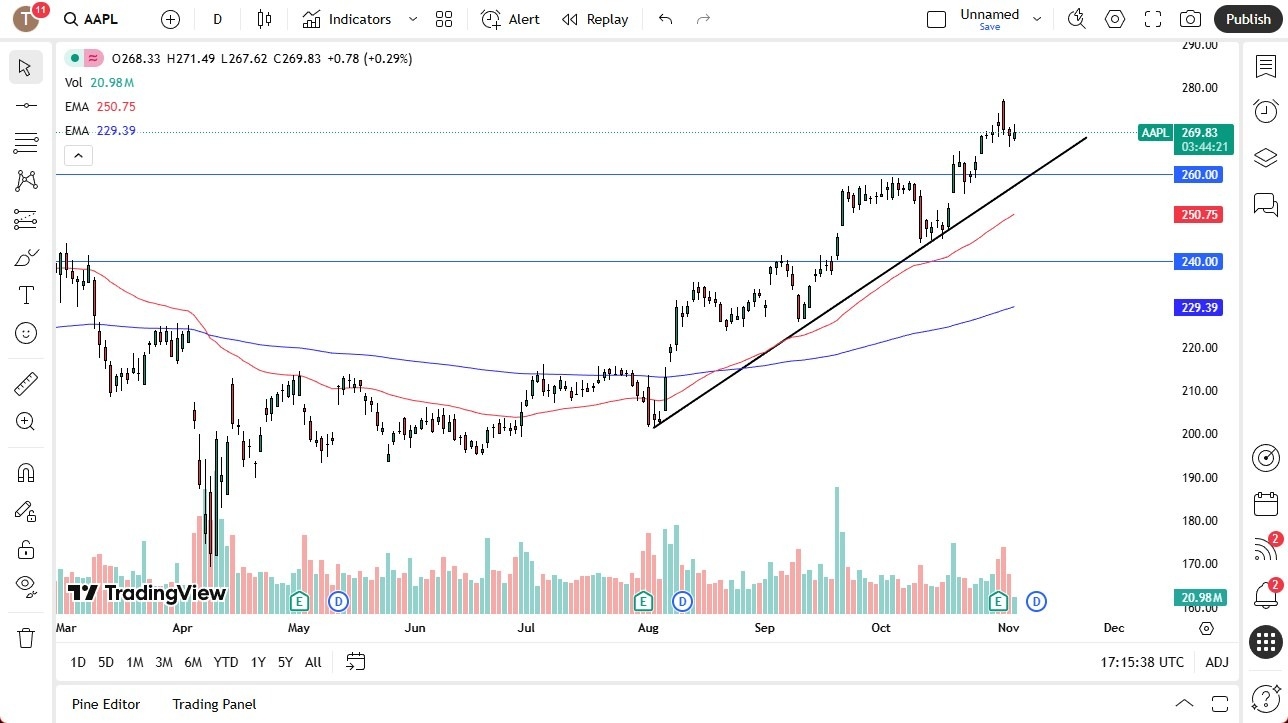Select the trend line drawing tool
The width and height of the screenshot is (1288, 723).
25,105
